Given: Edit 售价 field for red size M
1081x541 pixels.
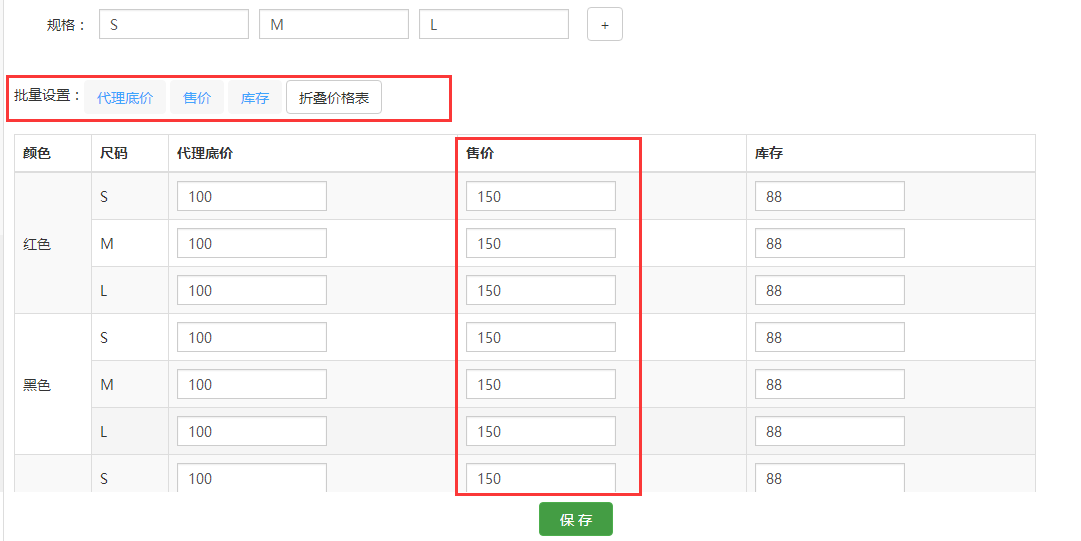Looking at the screenshot, I should 540,244.
